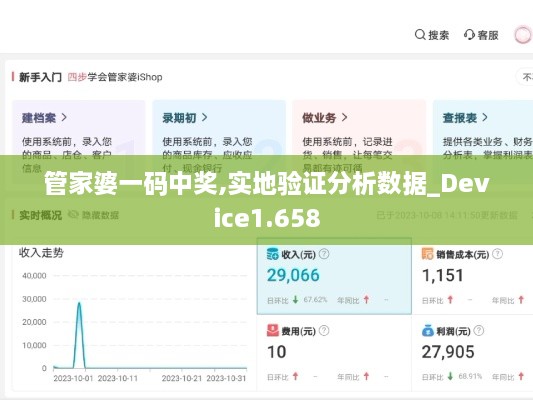Screen dimensions: 533x400
Task: Click help question mark beside 销售成本(元)
Action: [497, 254]
